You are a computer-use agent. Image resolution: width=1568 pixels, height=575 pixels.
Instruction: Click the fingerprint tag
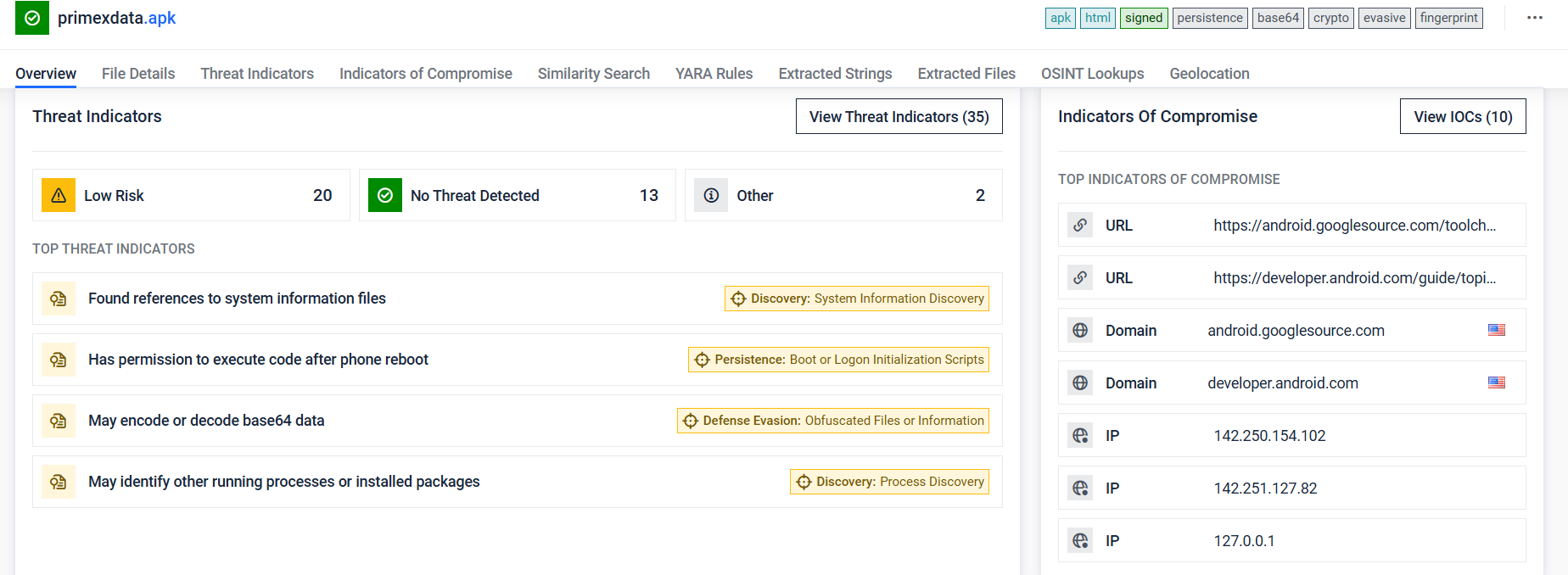click(1449, 18)
